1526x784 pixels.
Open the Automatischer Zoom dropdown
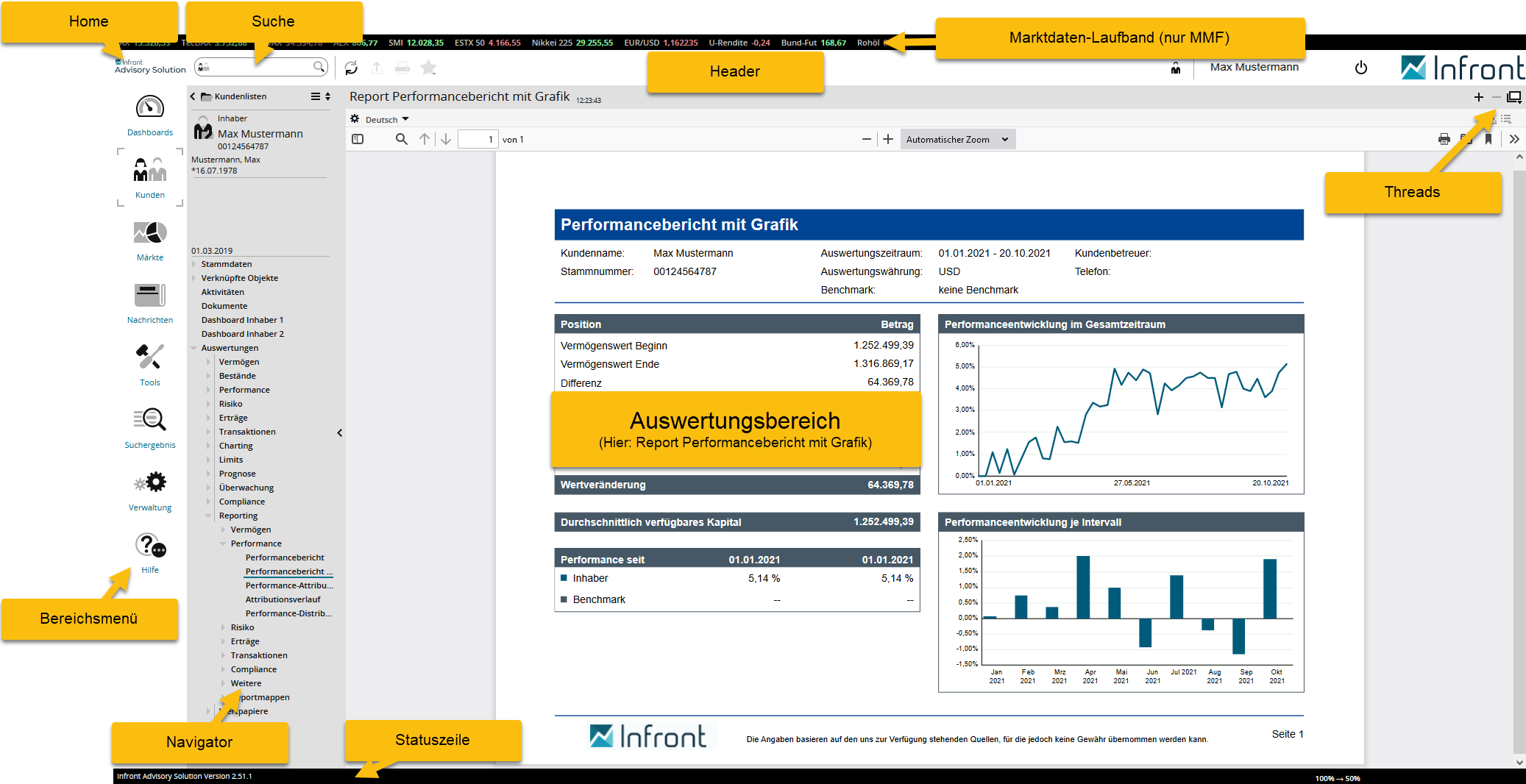(957, 140)
